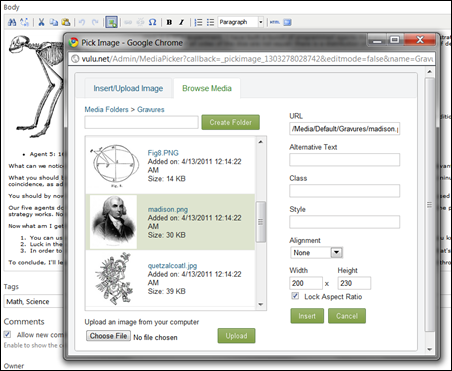The height and width of the screenshot is (371, 452).
Task: Click the Pick Image address bar URL
Action: (x=257, y=59)
